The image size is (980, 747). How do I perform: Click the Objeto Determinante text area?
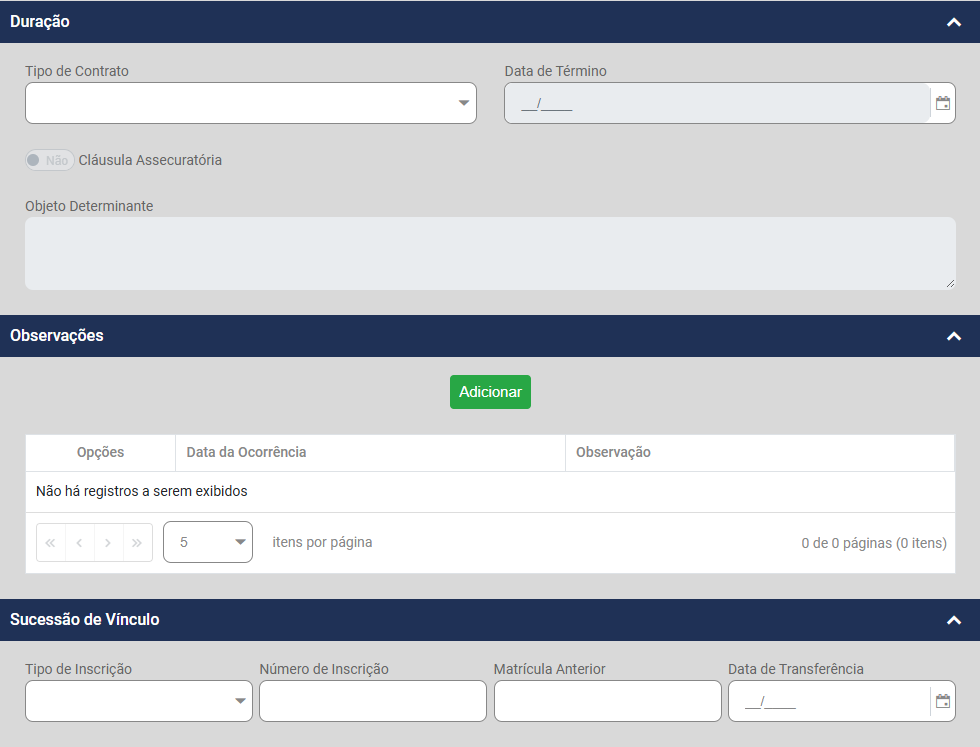[490, 253]
